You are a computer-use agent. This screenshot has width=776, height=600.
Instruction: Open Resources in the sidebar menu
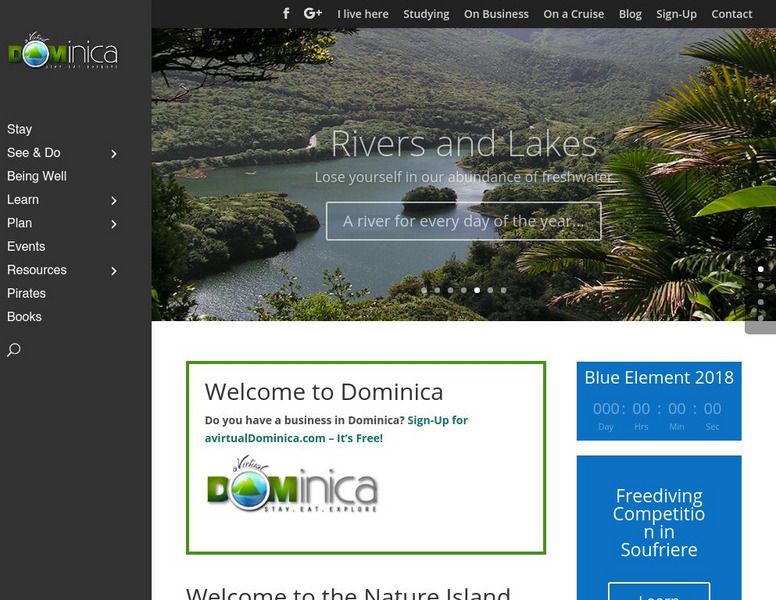pyautogui.click(x=37, y=270)
